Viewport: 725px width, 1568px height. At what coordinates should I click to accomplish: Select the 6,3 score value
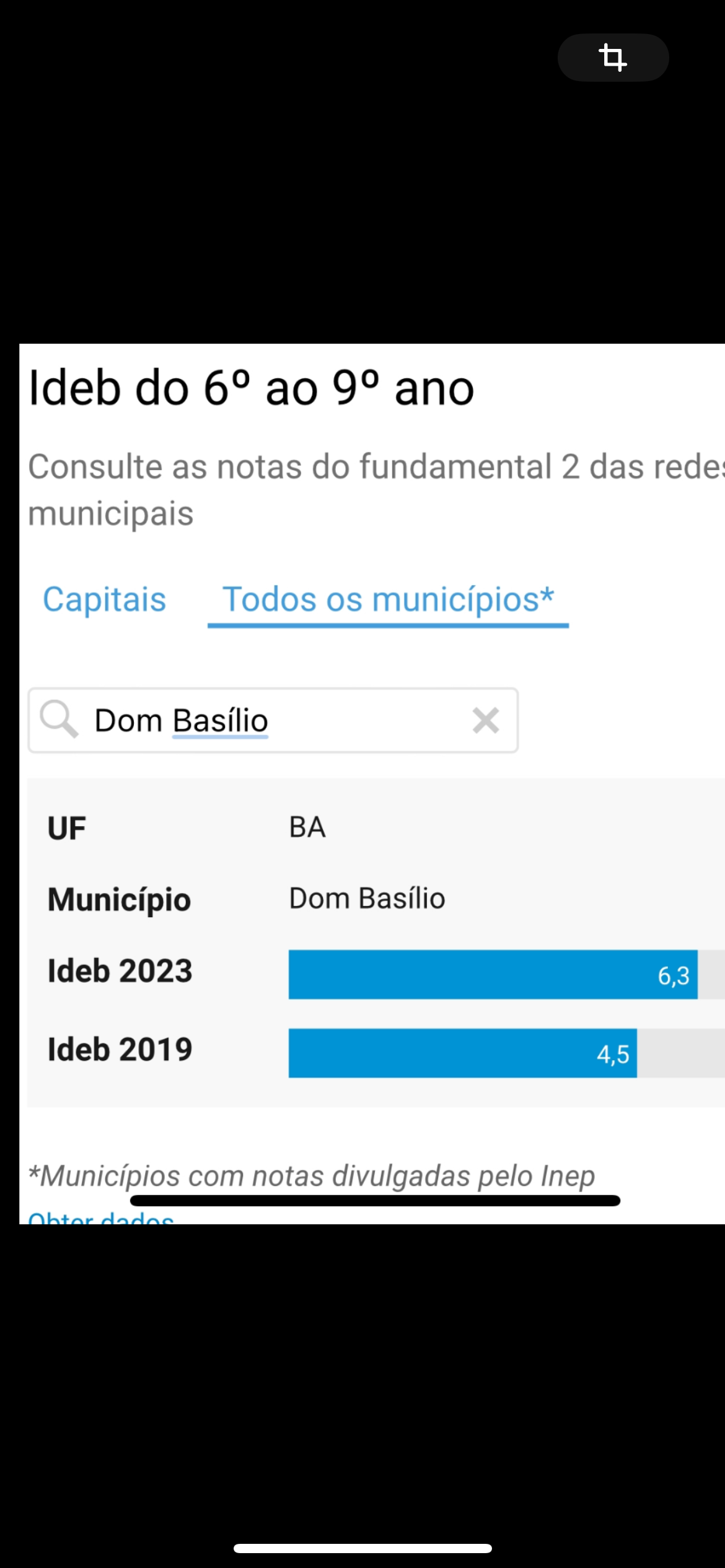(674, 976)
